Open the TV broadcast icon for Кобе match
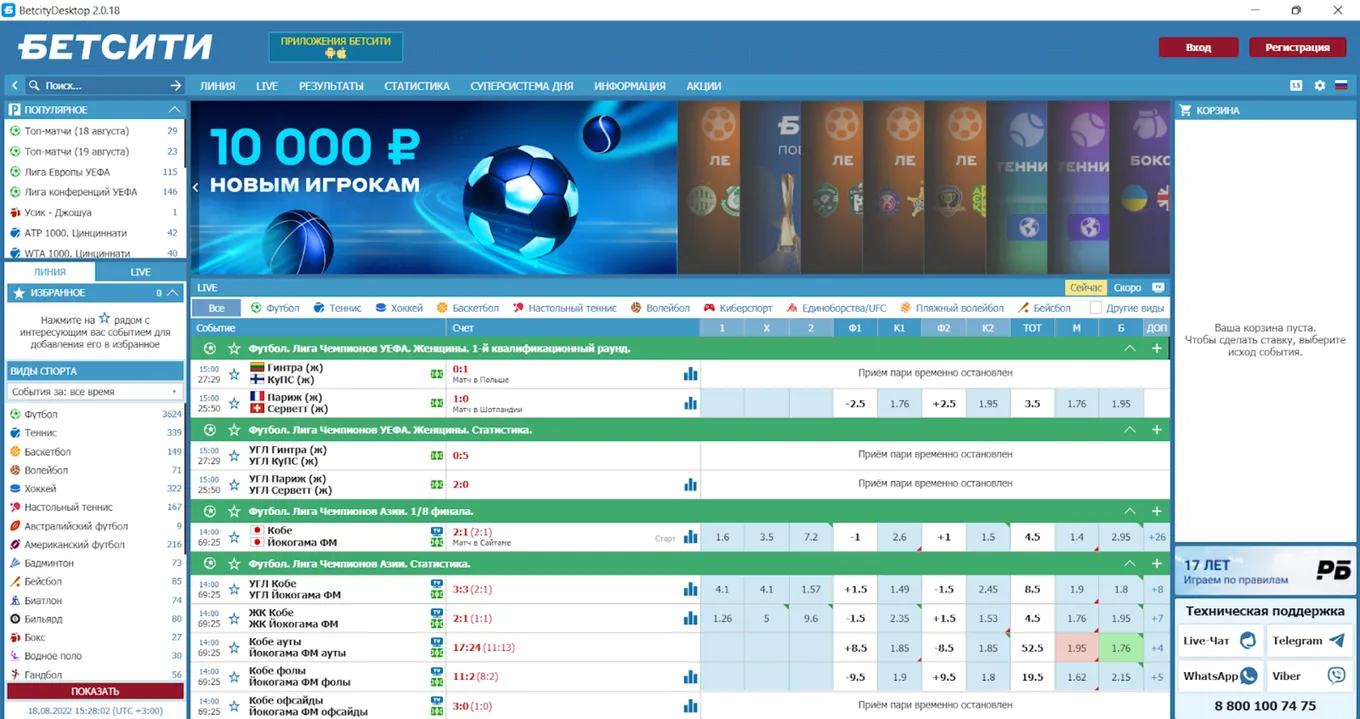The image size is (1360, 719). pyautogui.click(x=437, y=531)
